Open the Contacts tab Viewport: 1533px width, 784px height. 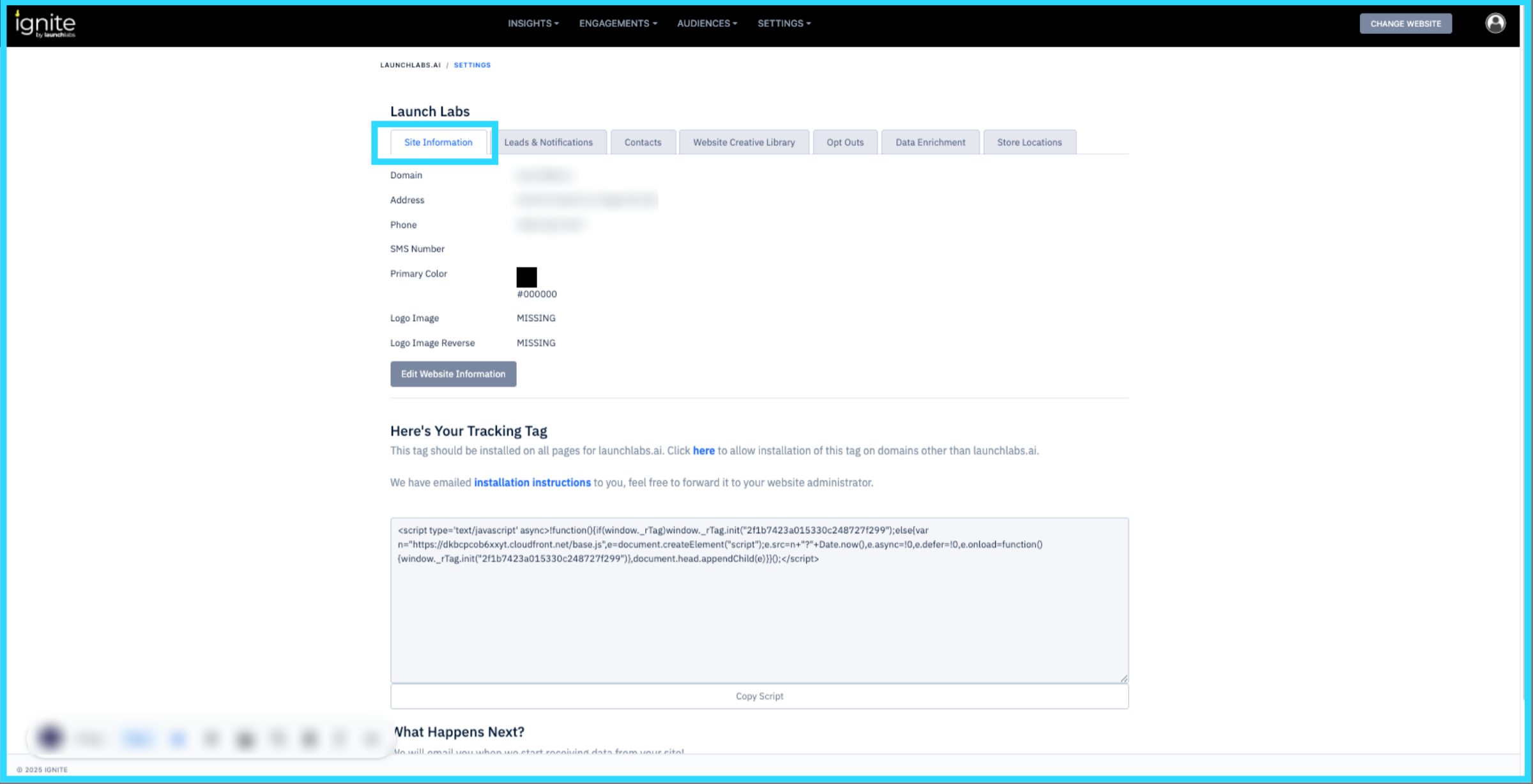643,142
